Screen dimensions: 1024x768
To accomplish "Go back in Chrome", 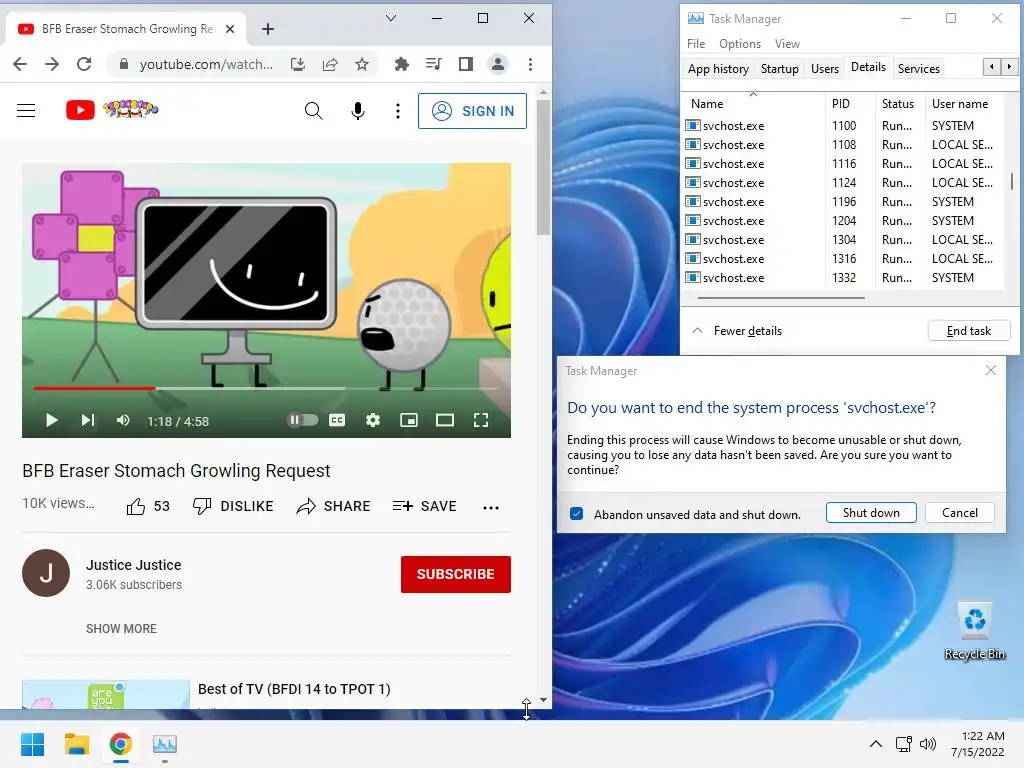I will coord(20,64).
